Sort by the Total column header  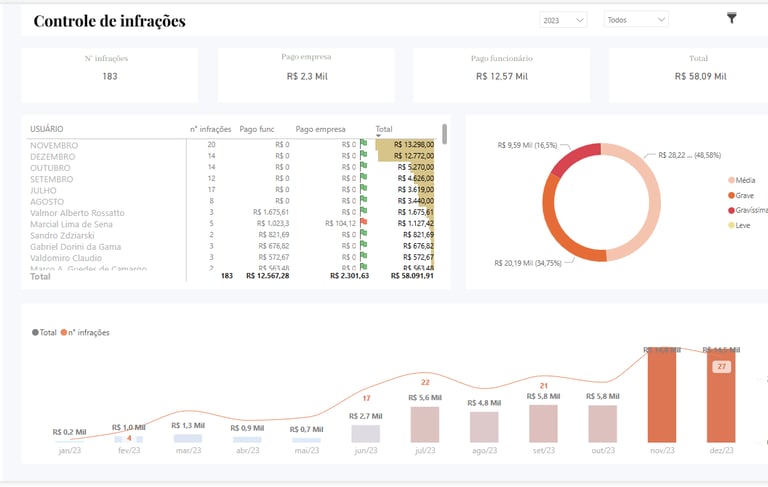pyautogui.click(x=384, y=129)
